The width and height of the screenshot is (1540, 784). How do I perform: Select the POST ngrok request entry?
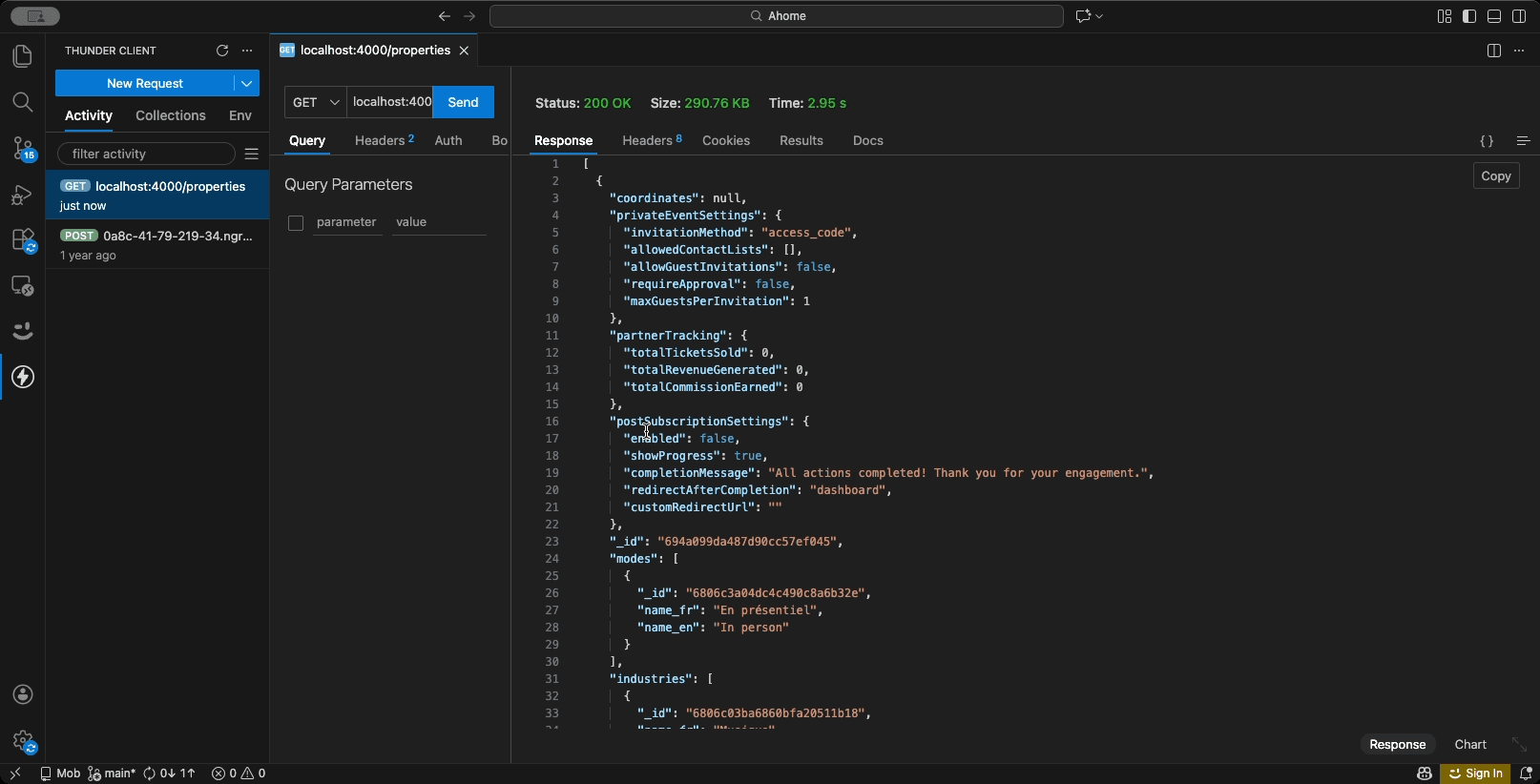pyautogui.click(x=157, y=244)
